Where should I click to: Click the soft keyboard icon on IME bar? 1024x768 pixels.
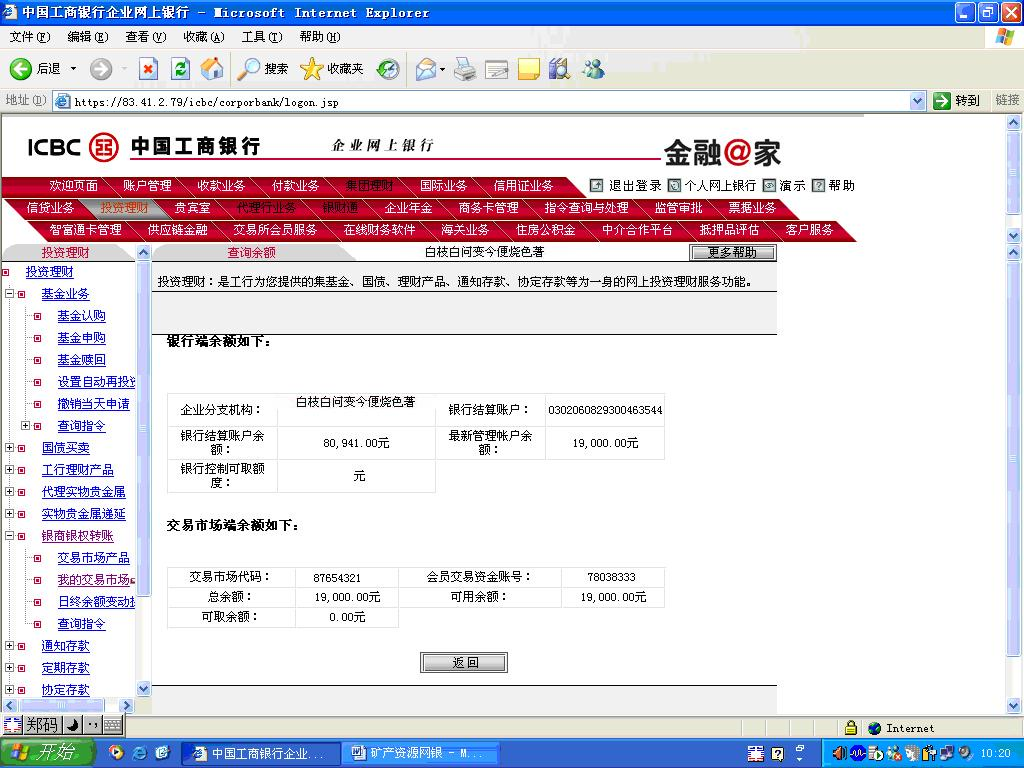[112, 725]
